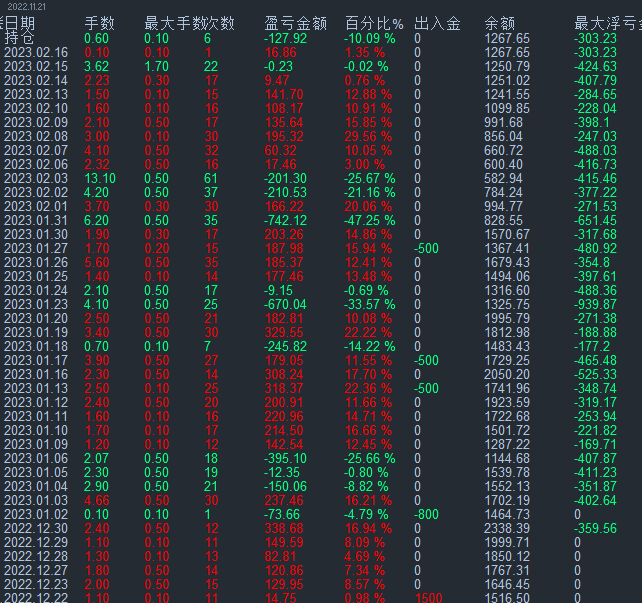Select the 29.56 % percentage cell
The height and width of the screenshot is (603, 642).
click(370, 136)
